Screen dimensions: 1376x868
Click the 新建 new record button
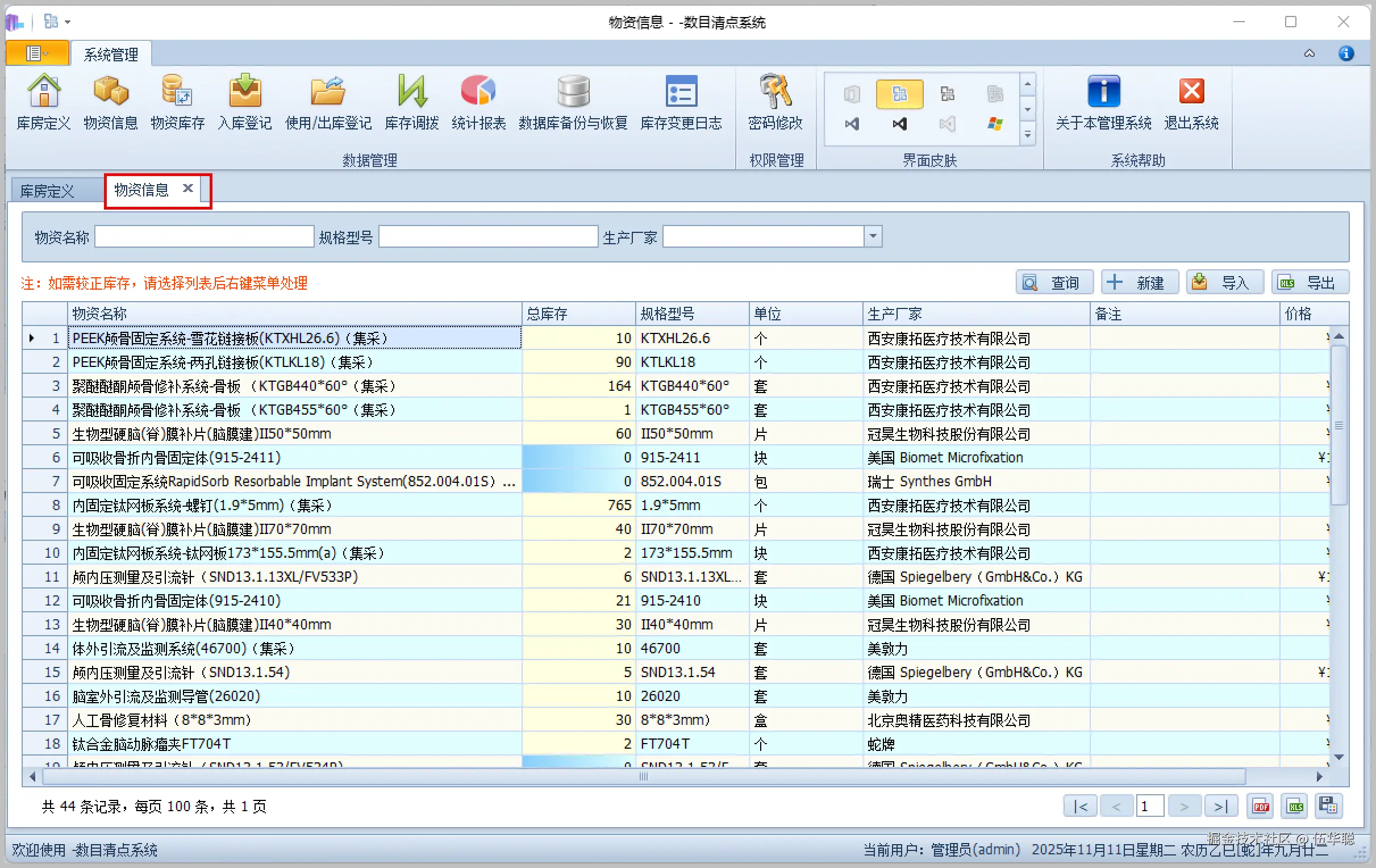(1139, 282)
